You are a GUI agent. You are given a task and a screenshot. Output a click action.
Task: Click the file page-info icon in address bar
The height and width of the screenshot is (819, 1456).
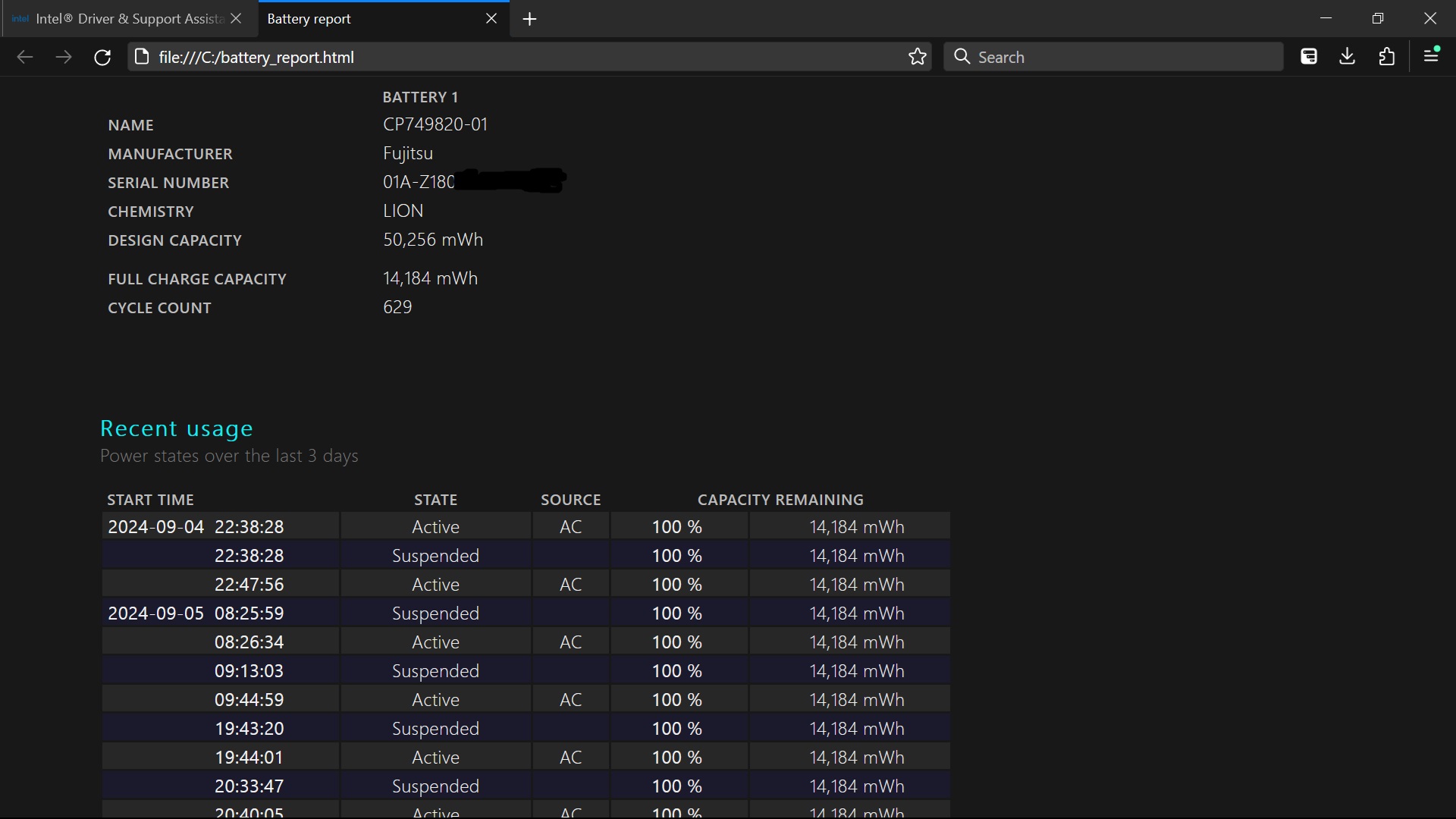141,57
